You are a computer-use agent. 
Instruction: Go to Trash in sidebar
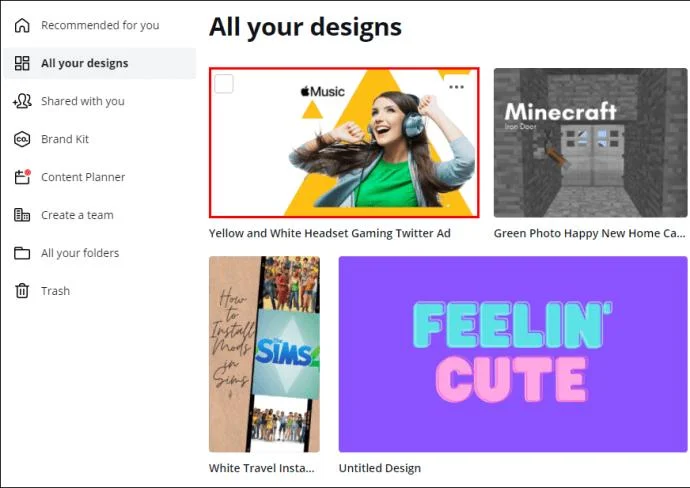tap(100, 291)
